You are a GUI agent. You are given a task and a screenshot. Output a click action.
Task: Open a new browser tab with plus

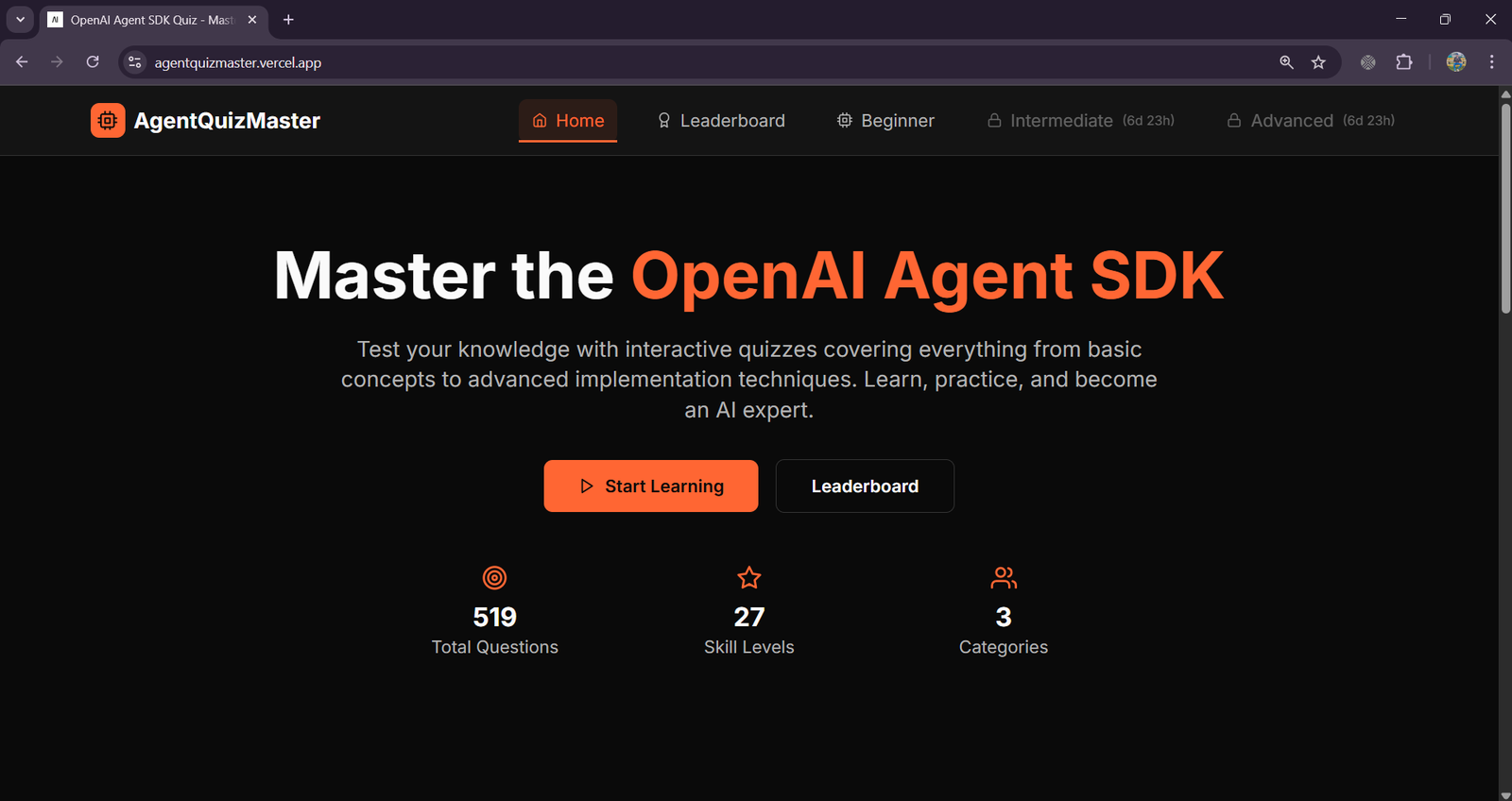(x=288, y=20)
